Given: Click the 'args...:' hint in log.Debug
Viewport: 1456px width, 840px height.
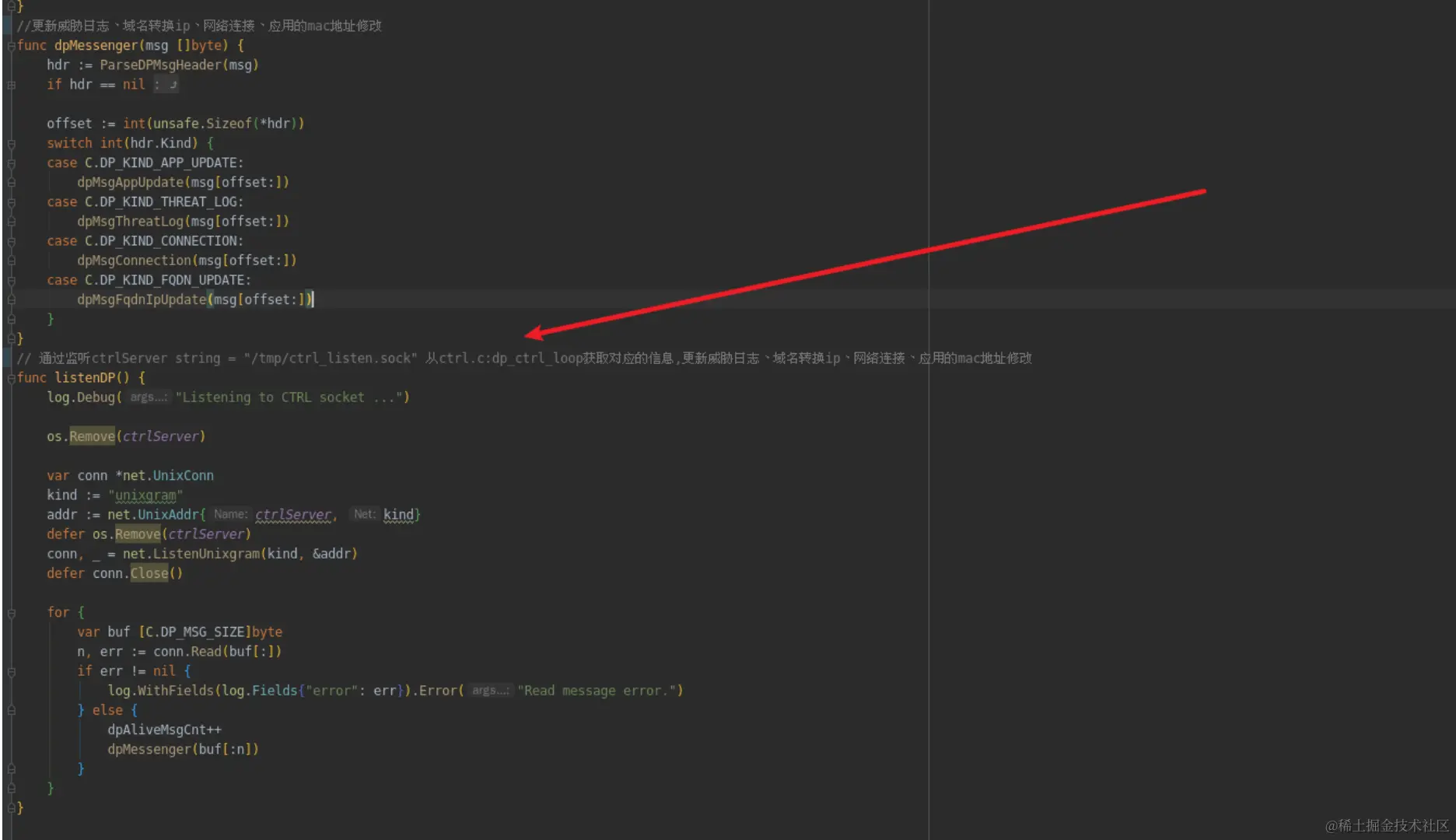Looking at the screenshot, I should click(148, 397).
